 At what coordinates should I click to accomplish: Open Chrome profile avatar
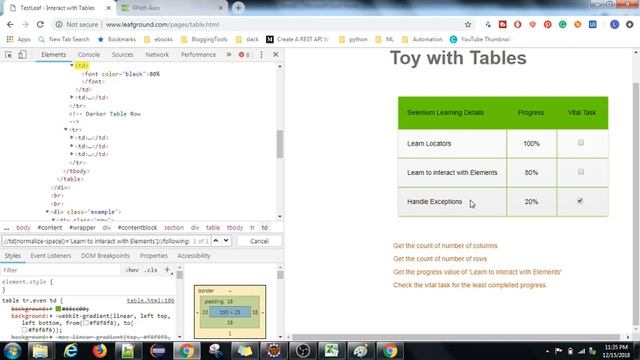tap(614, 24)
